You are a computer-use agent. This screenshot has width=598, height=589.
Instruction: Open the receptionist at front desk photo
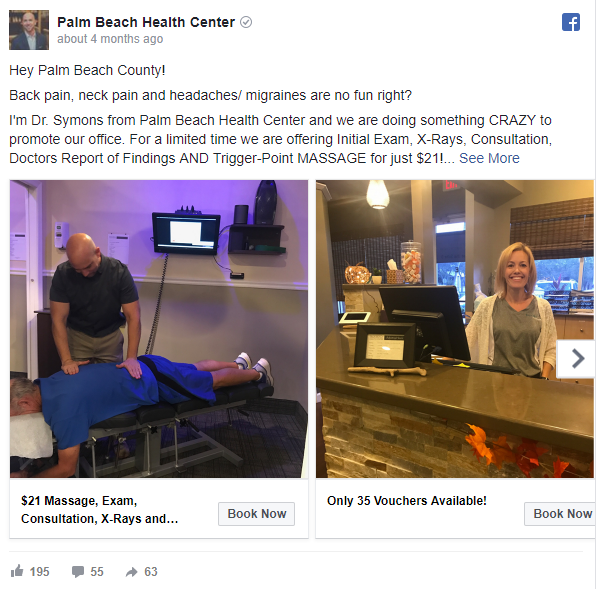(x=455, y=329)
